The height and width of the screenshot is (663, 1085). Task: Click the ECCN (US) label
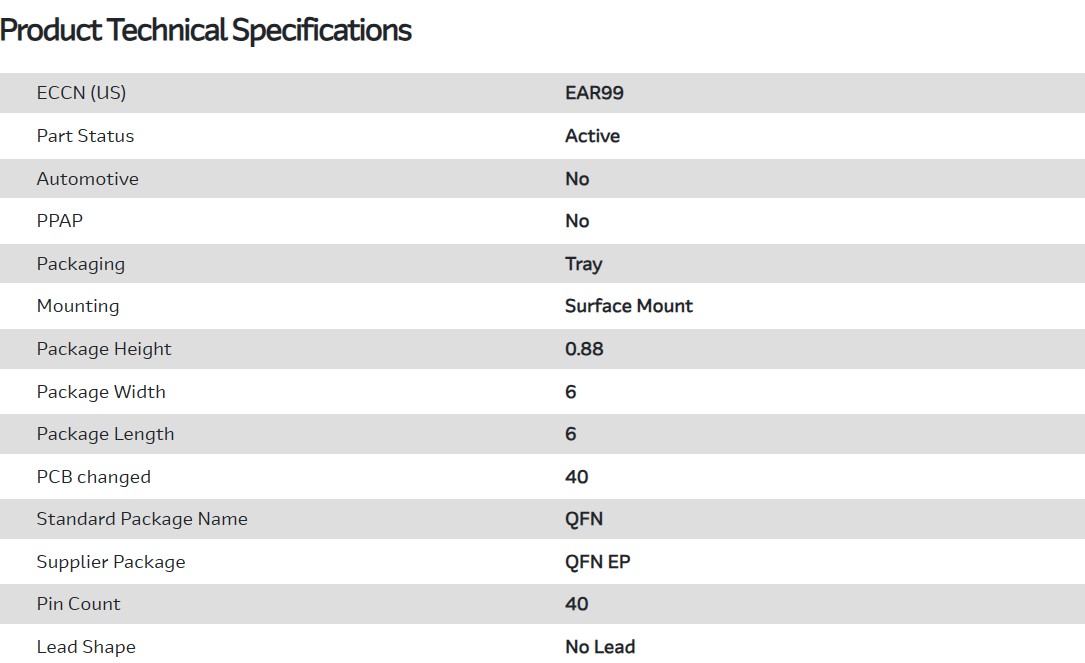coord(81,93)
